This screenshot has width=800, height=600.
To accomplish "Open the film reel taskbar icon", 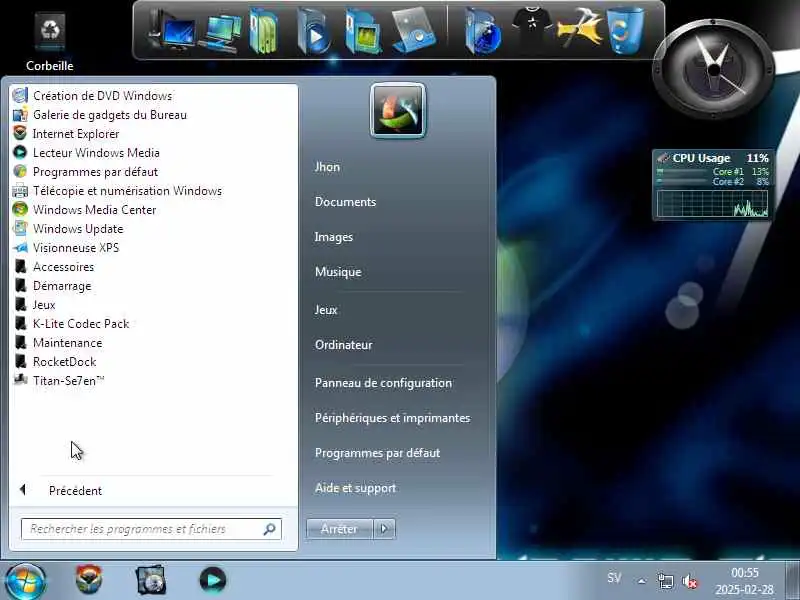I will click(x=151, y=580).
